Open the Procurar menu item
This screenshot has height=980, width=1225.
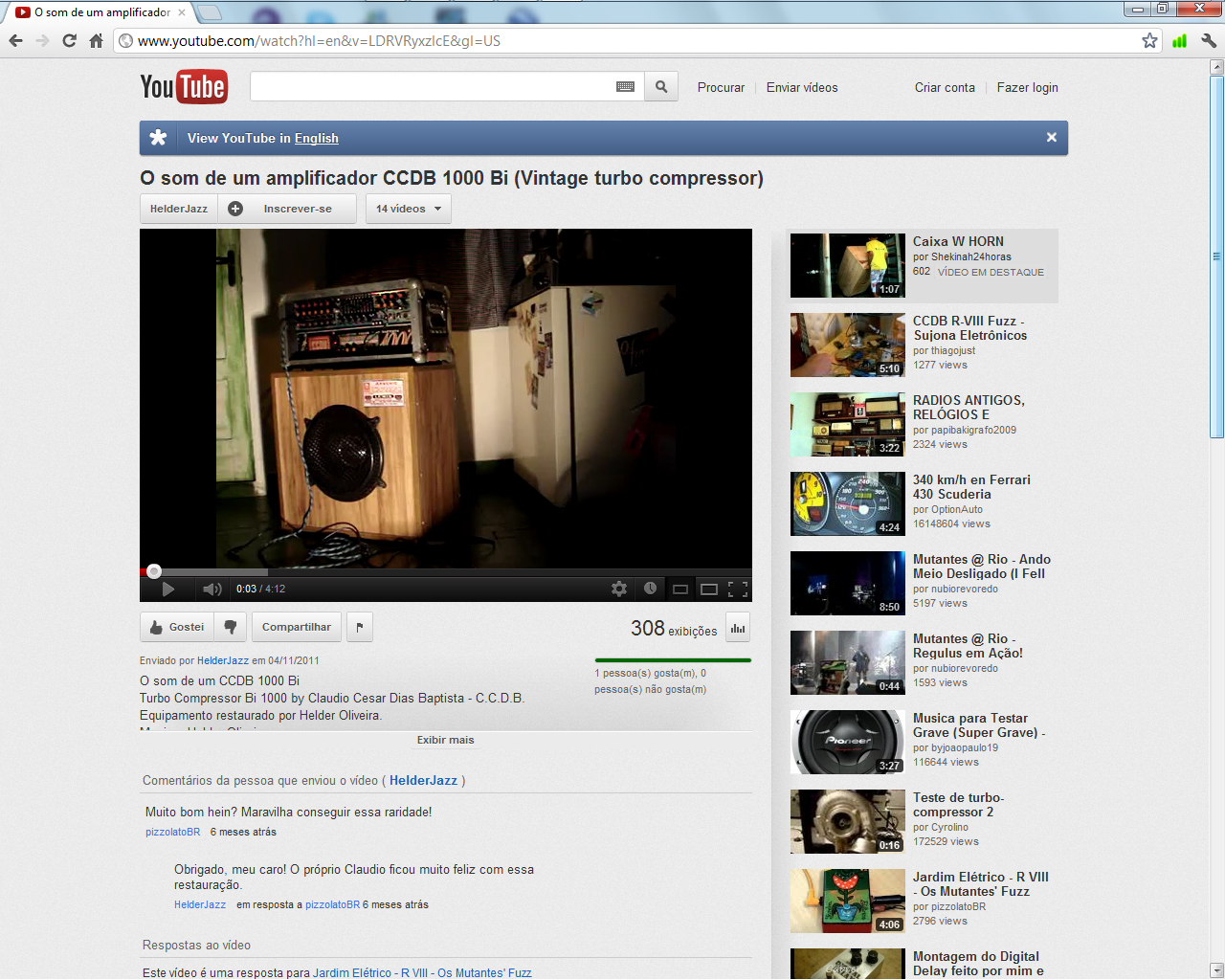click(x=721, y=87)
